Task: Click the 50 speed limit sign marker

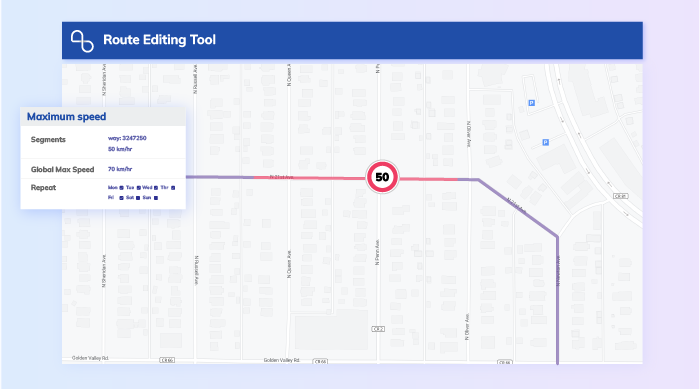Action: (x=382, y=177)
